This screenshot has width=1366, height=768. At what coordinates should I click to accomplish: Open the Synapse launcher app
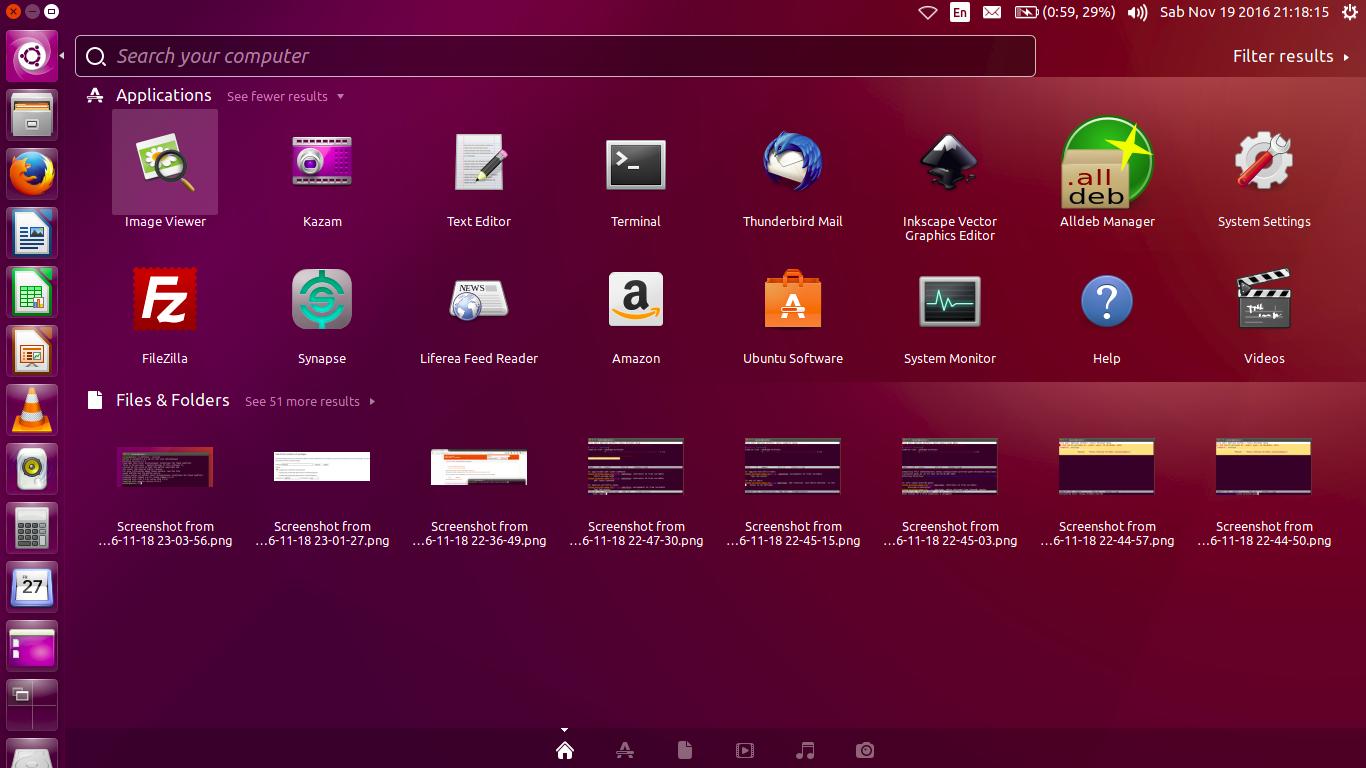(322, 299)
